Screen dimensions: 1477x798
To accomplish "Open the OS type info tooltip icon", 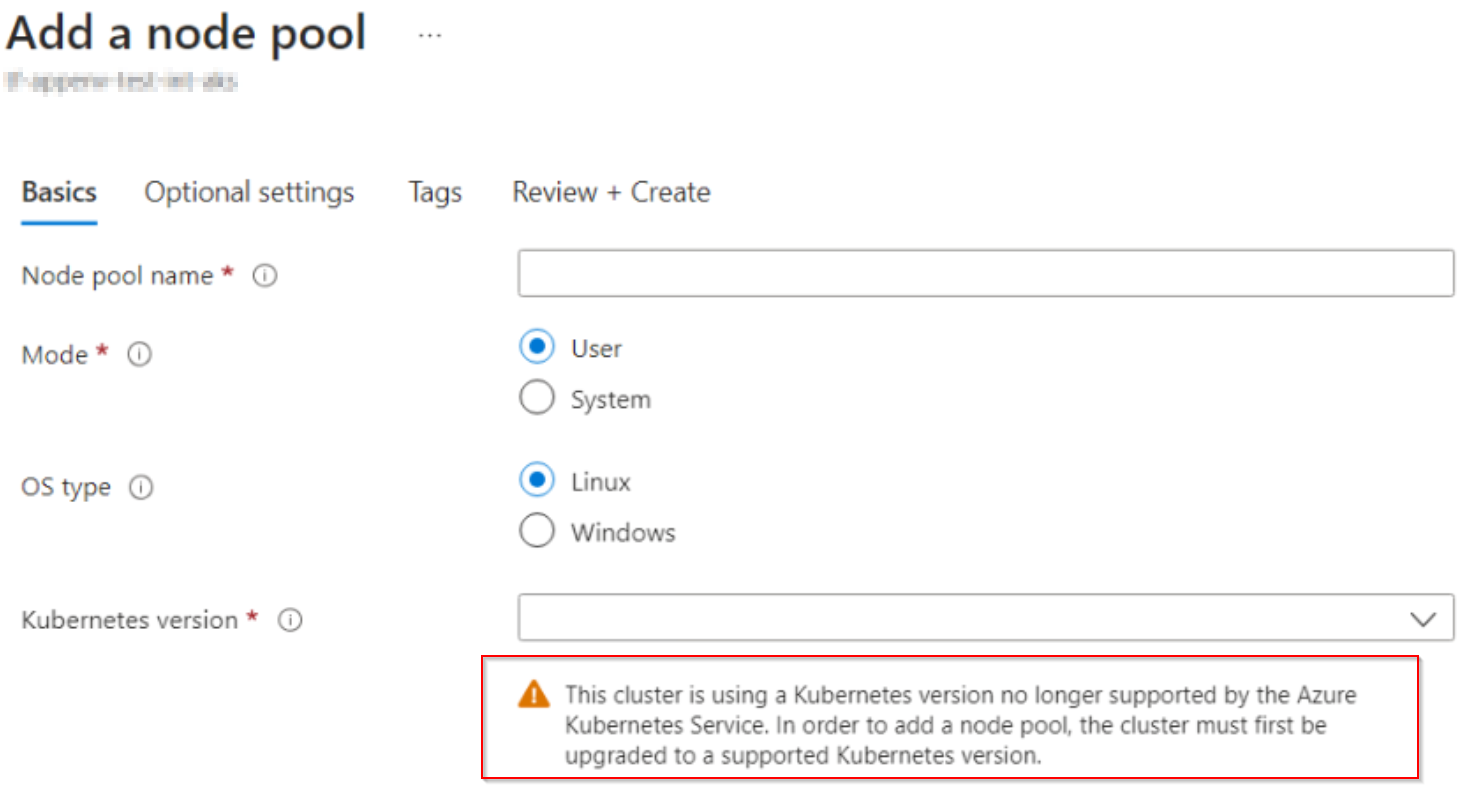I will pyautogui.click(x=141, y=487).
